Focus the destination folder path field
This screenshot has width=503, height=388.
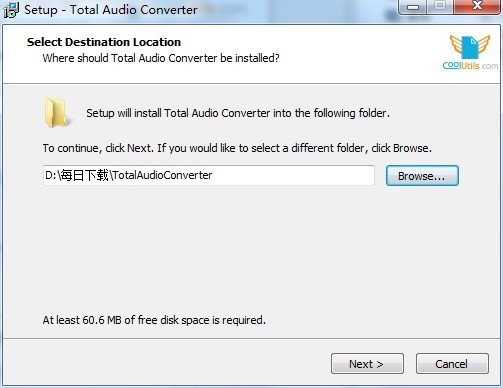coord(209,175)
